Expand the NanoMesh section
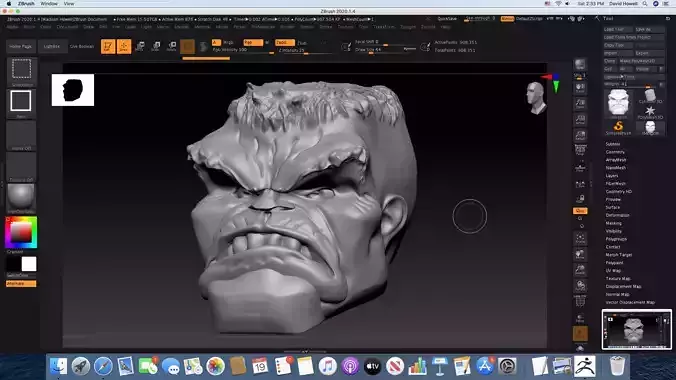 616,168
